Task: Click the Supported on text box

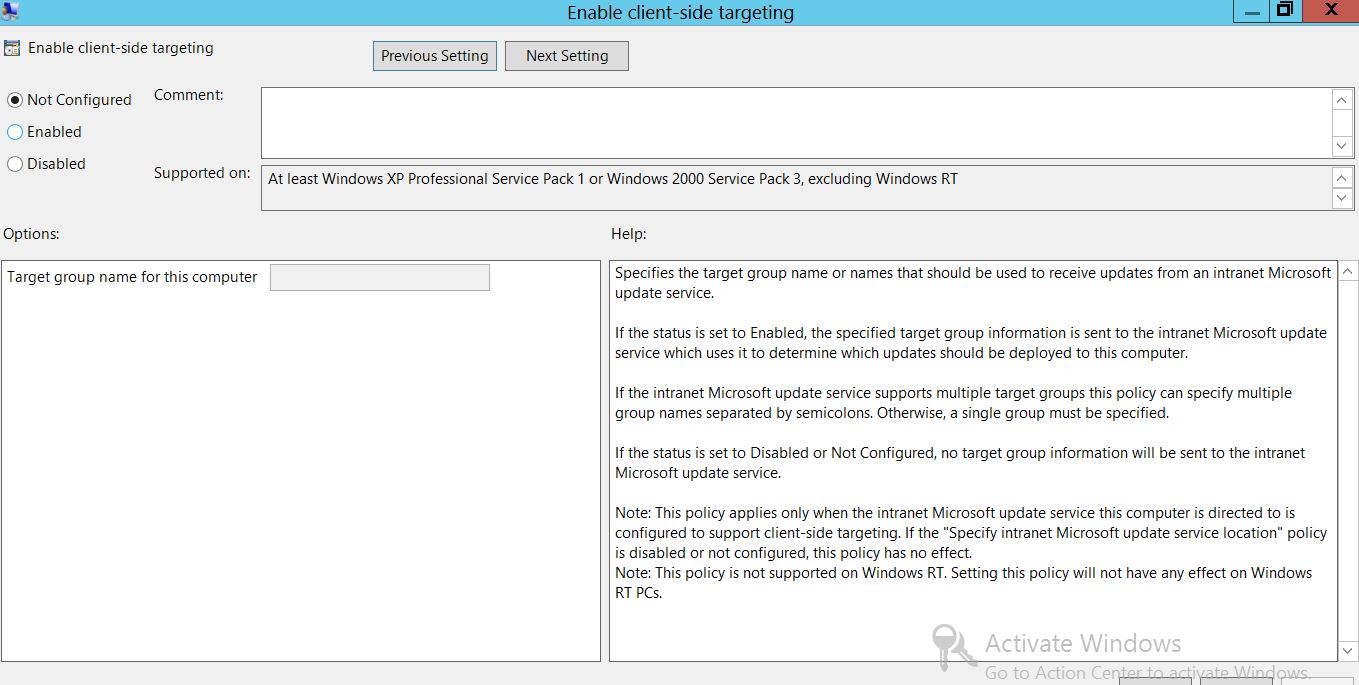Action: point(796,188)
